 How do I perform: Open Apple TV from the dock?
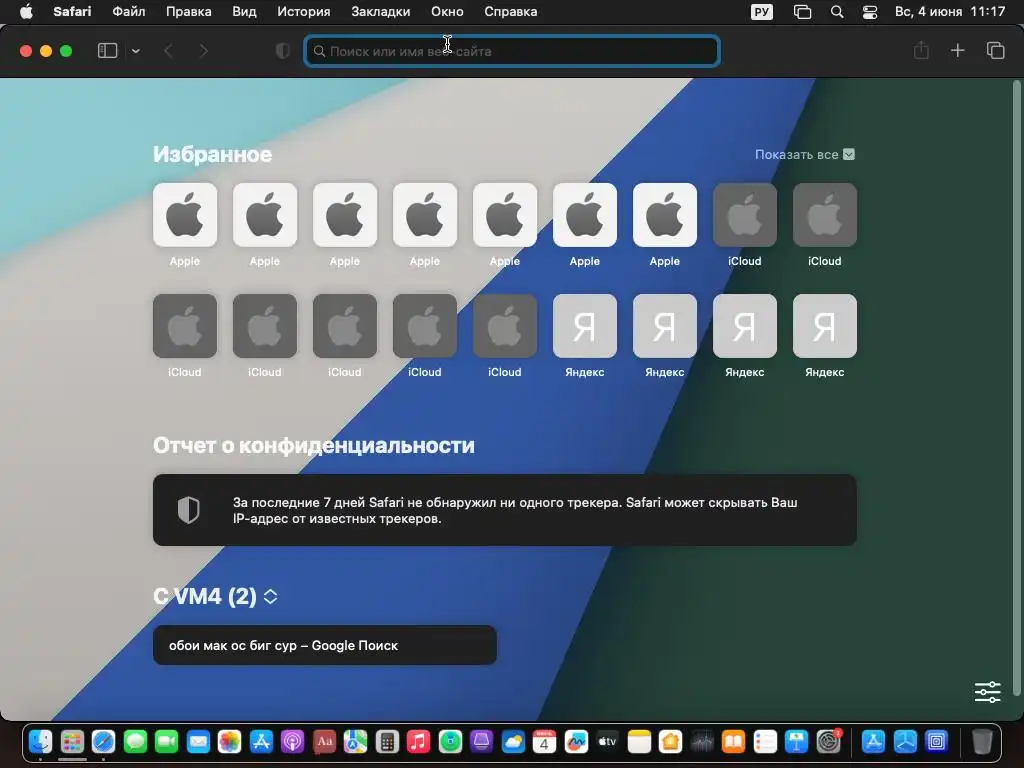[607, 742]
